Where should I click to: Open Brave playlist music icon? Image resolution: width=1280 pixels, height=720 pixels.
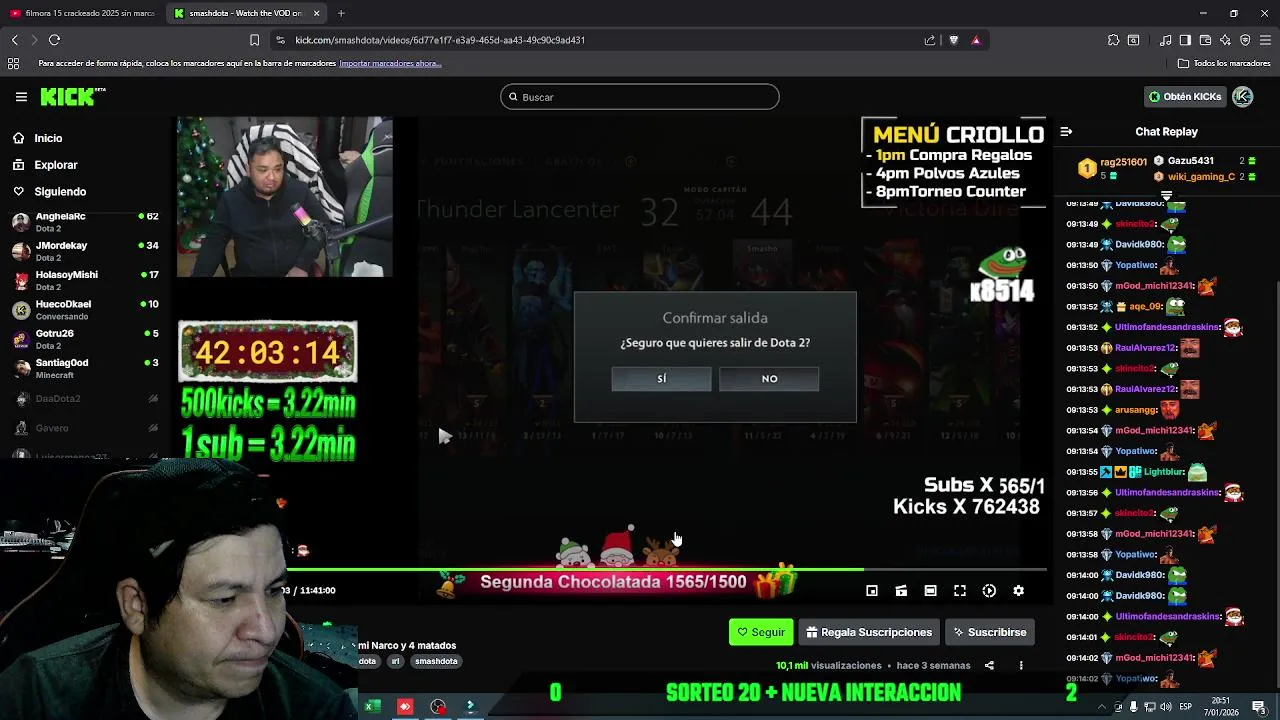click(1165, 40)
